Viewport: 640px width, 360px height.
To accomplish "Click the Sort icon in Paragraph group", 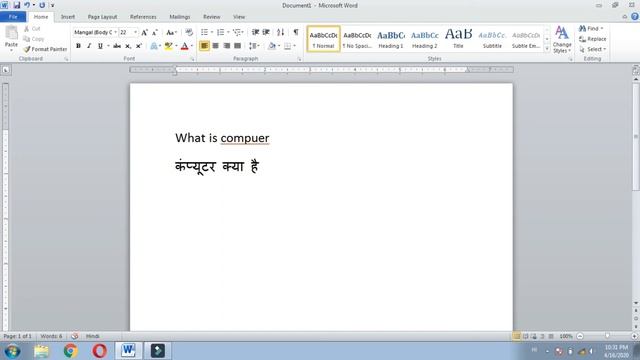I will [x=280, y=32].
